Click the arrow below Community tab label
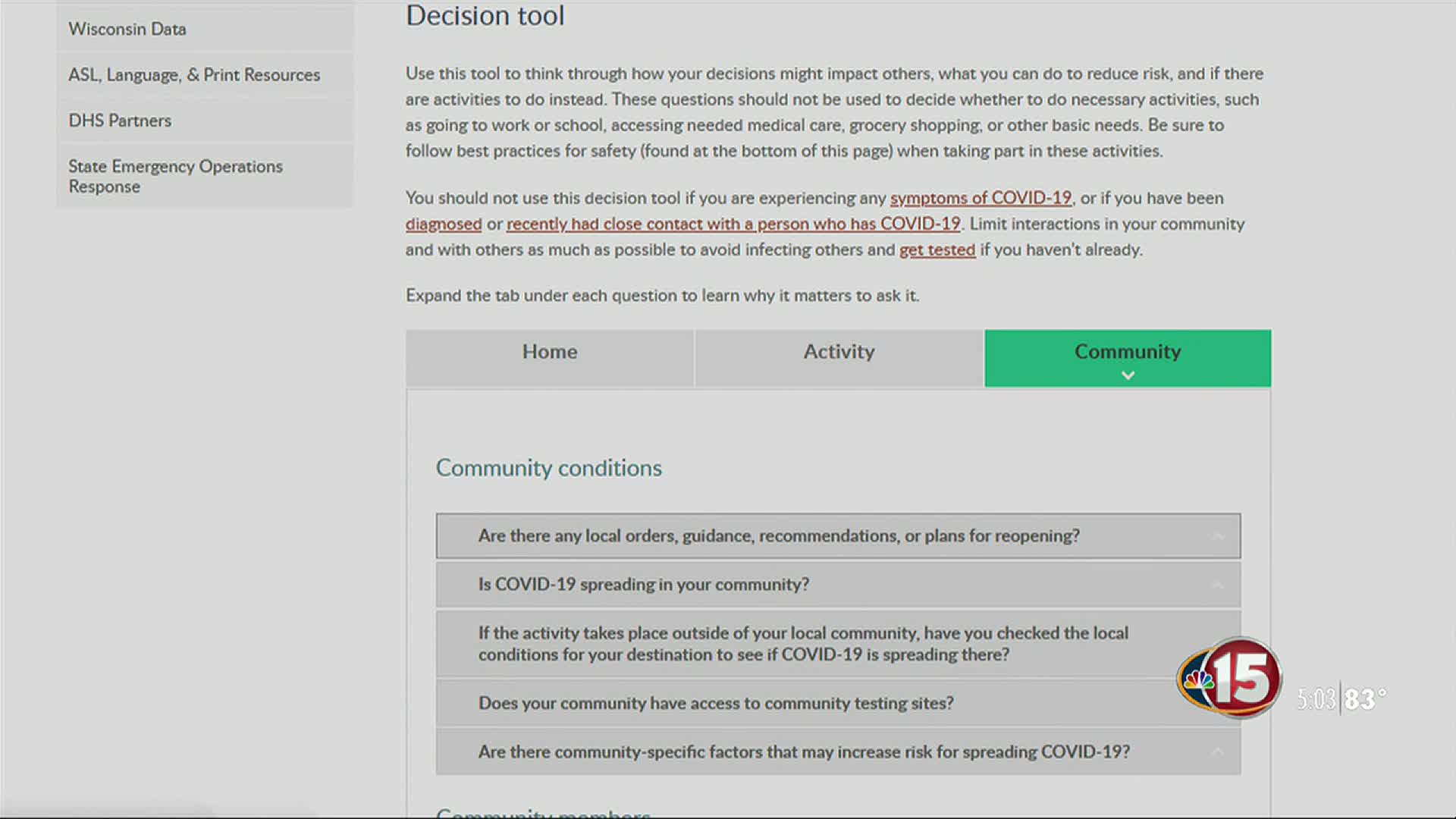 tap(1128, 375)
